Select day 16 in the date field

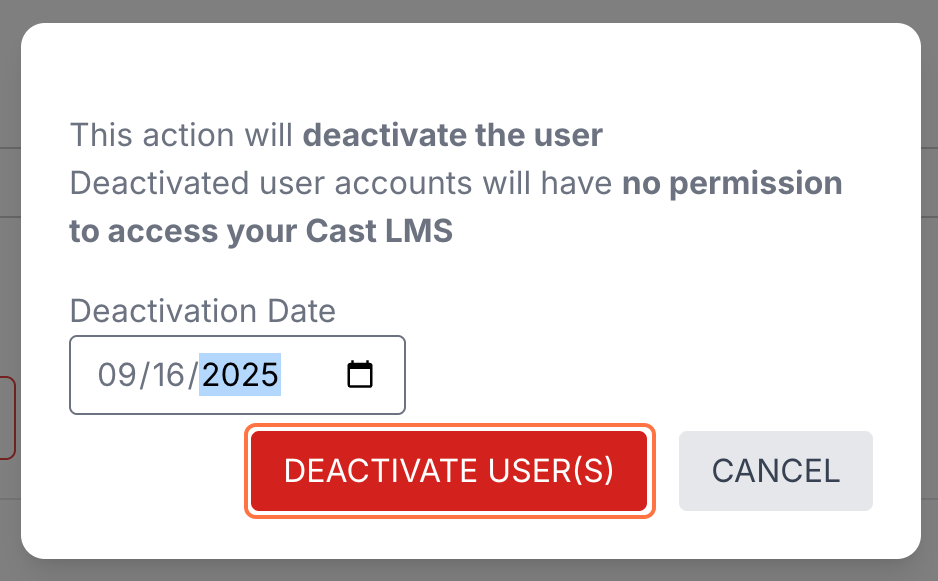pyautogui.click(x=169, y=375)
